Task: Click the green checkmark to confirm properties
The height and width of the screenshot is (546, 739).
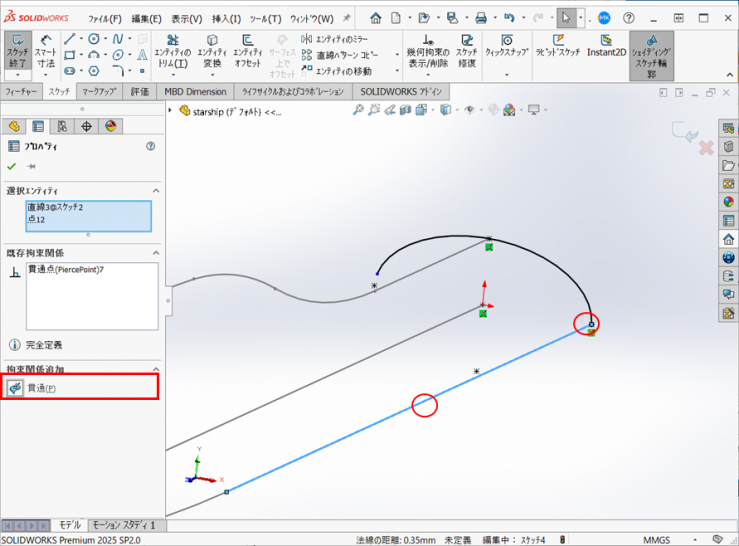Action: tap(12, 166)
